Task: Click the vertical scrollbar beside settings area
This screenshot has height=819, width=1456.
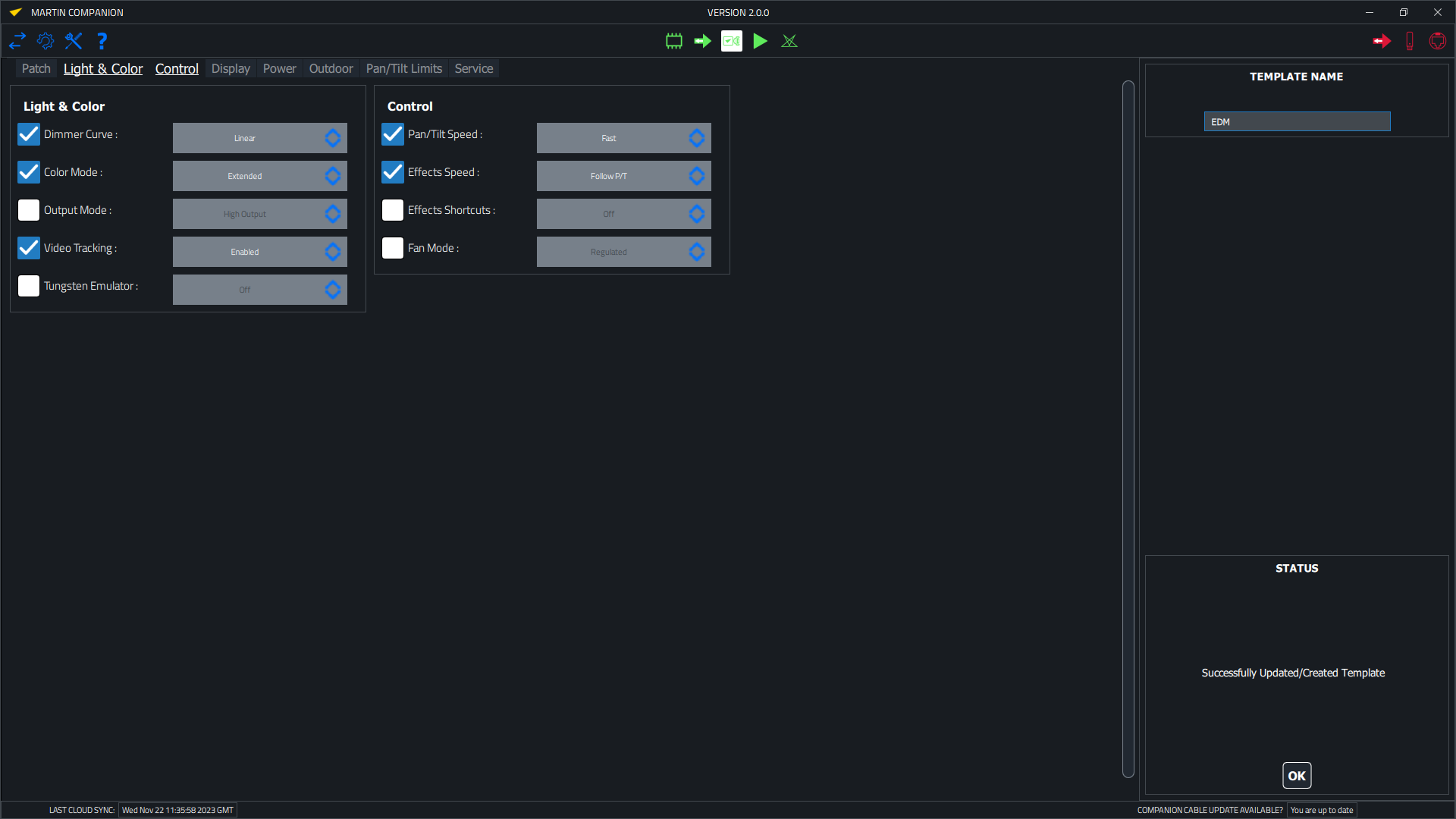Action: [x=1128, y=428]
